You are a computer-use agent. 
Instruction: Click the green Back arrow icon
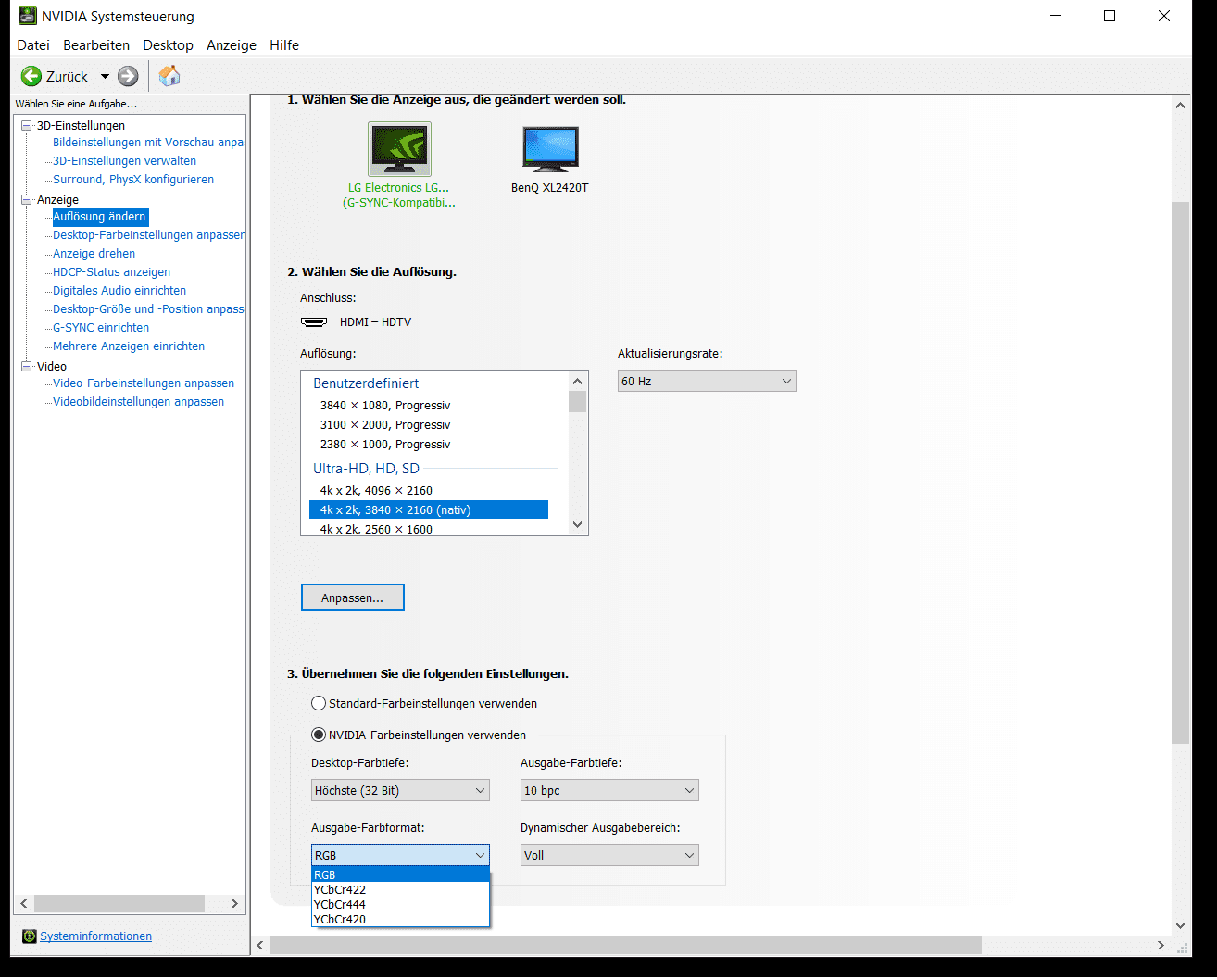31,76
